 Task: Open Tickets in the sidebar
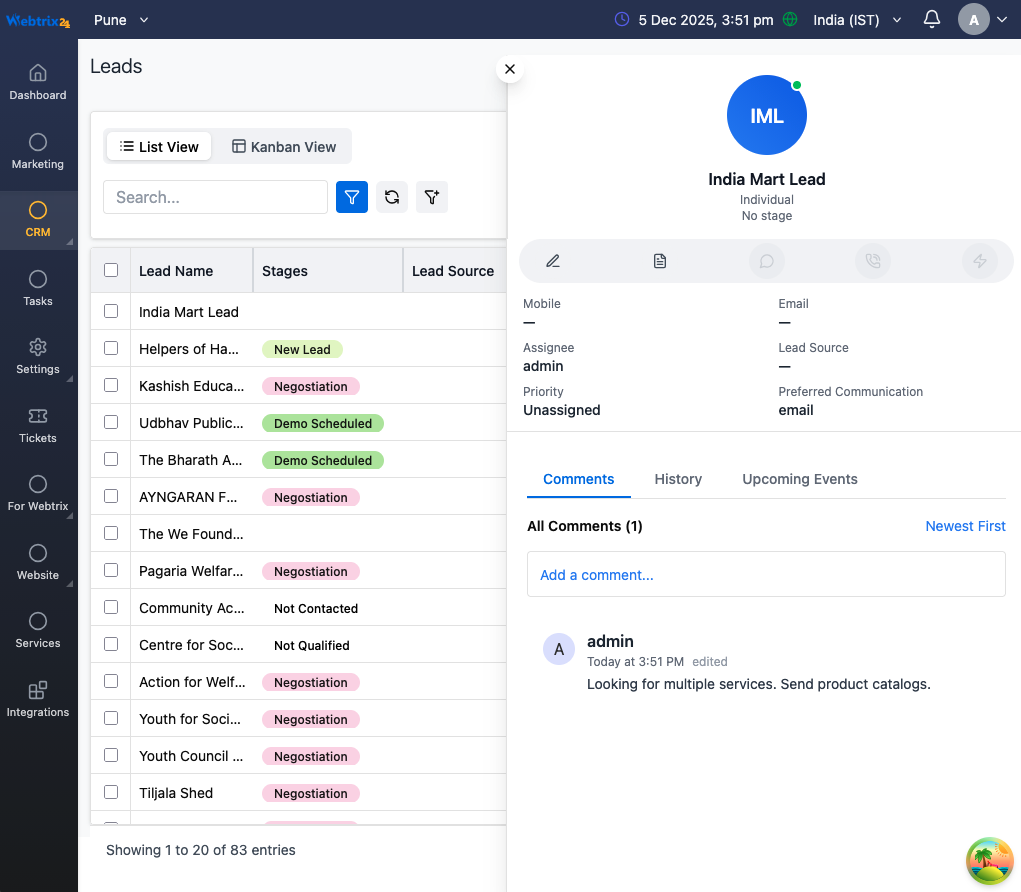point(38,425)
